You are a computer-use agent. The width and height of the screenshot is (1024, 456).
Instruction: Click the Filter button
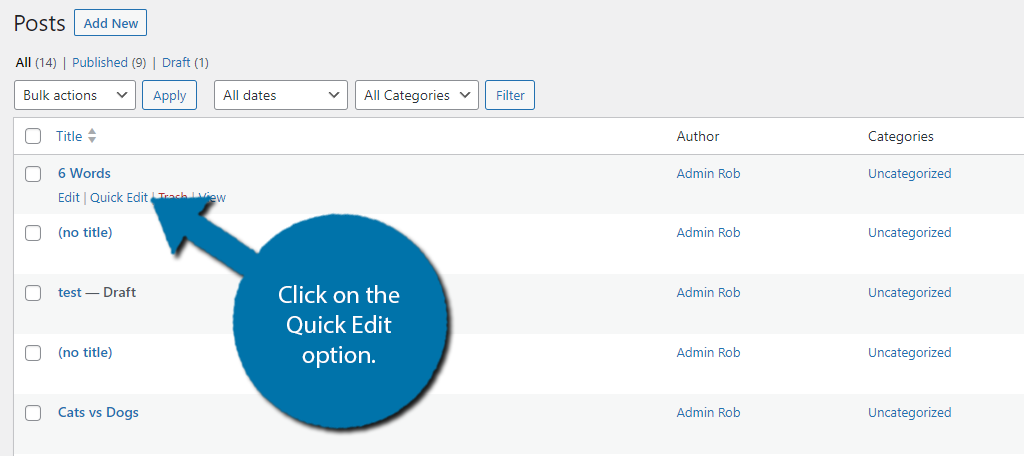[x=510, y=95]
